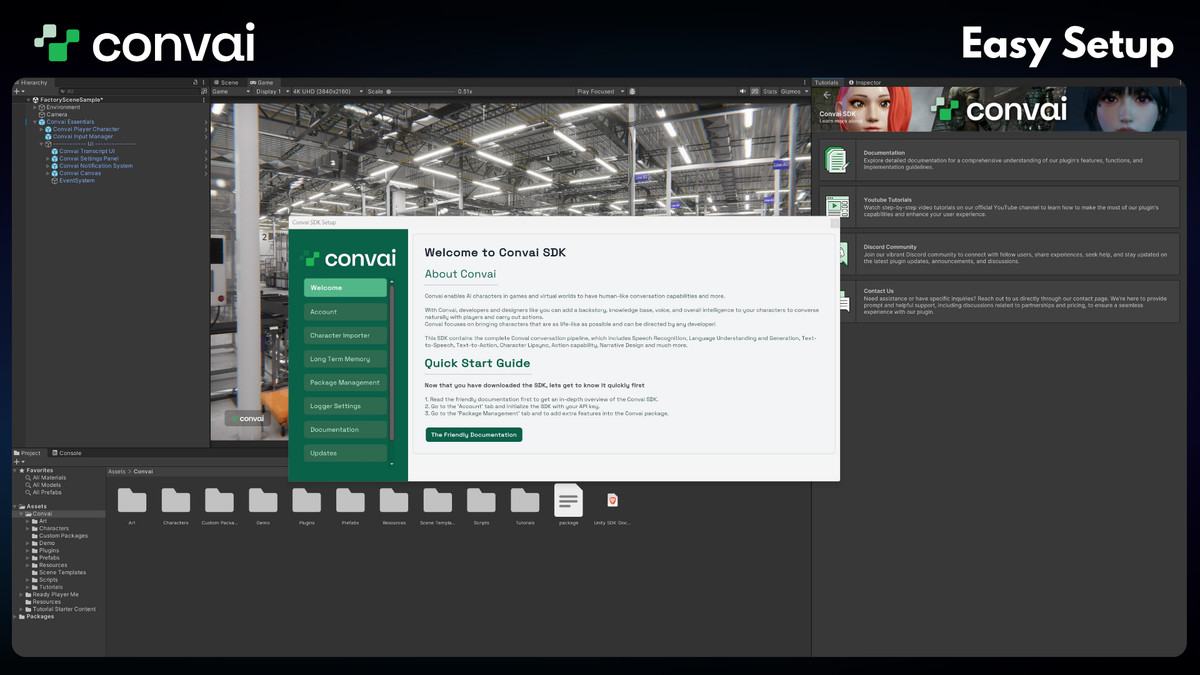Open the Hierarchy panel three-dot menu
Viewport: 1200px width, 675px height.
(204, 83)
